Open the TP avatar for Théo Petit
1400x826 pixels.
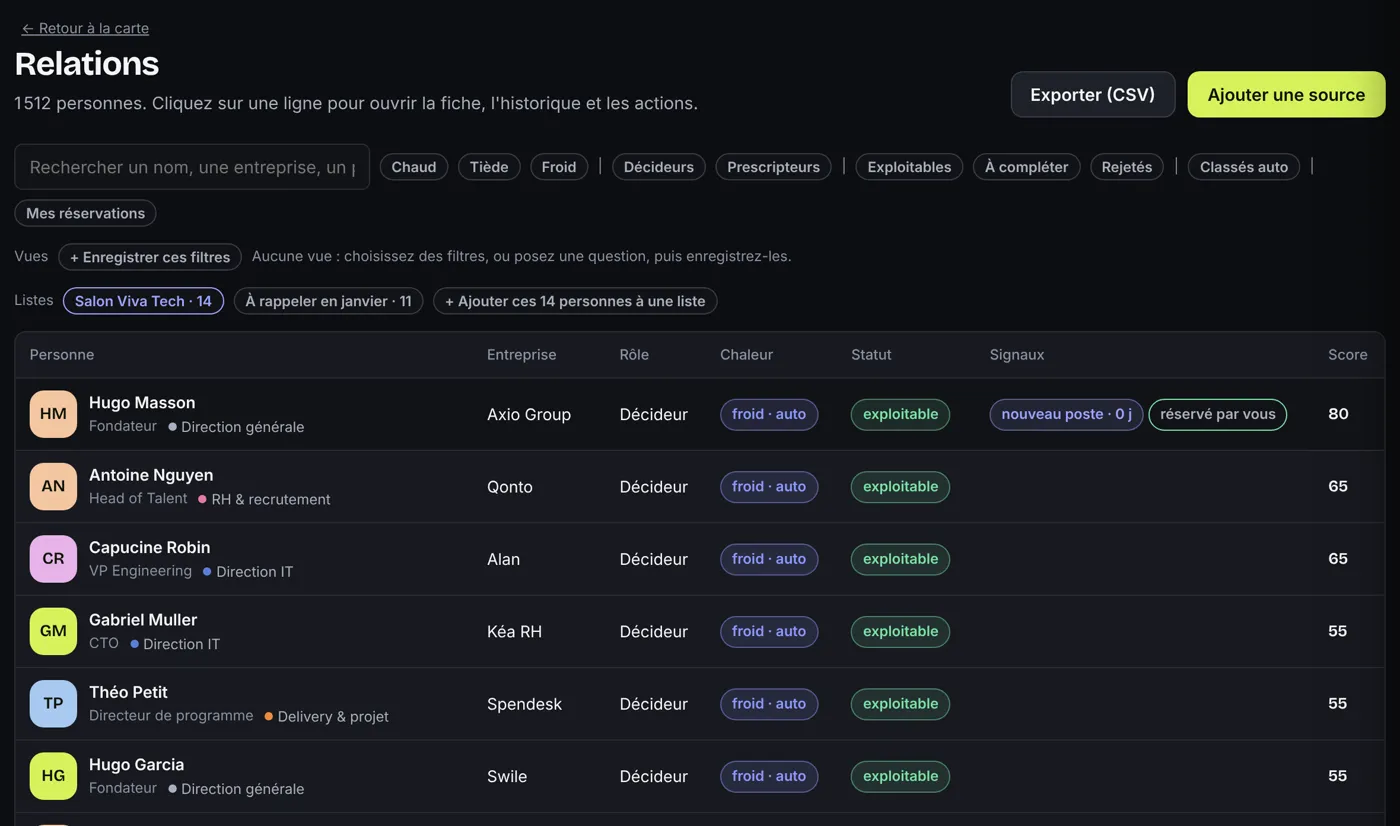click(53, 704)
